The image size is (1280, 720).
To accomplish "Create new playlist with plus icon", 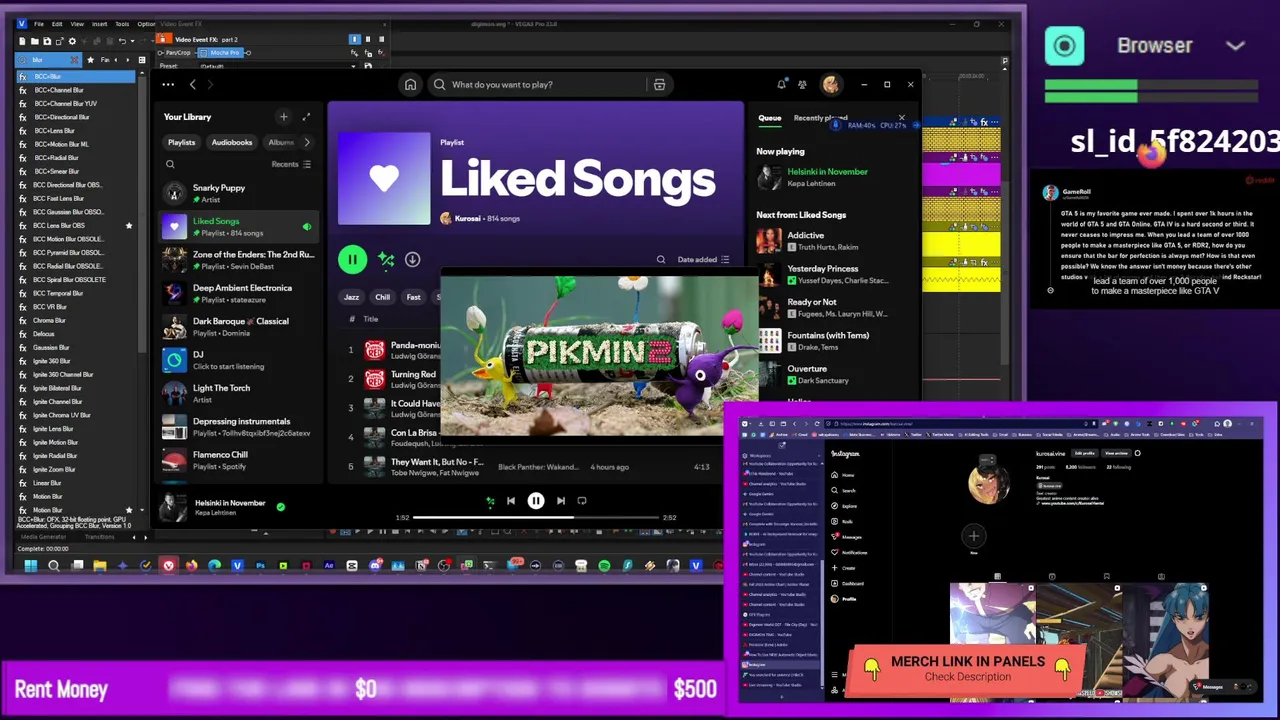I will (284, 117).
